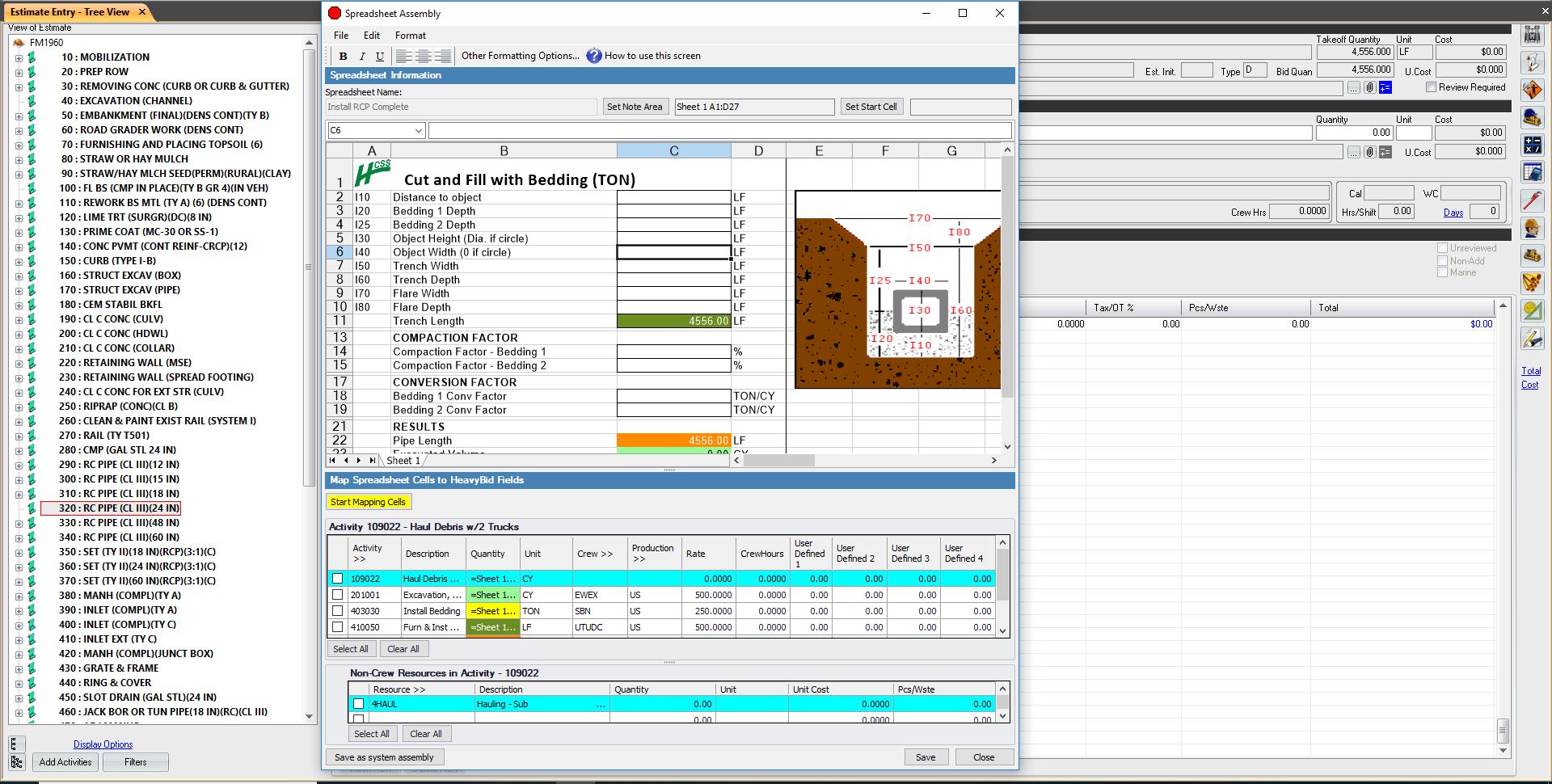Click the binoculars icon in right toolbar
Screen dimensions: 1552x784
[1532, 36]
